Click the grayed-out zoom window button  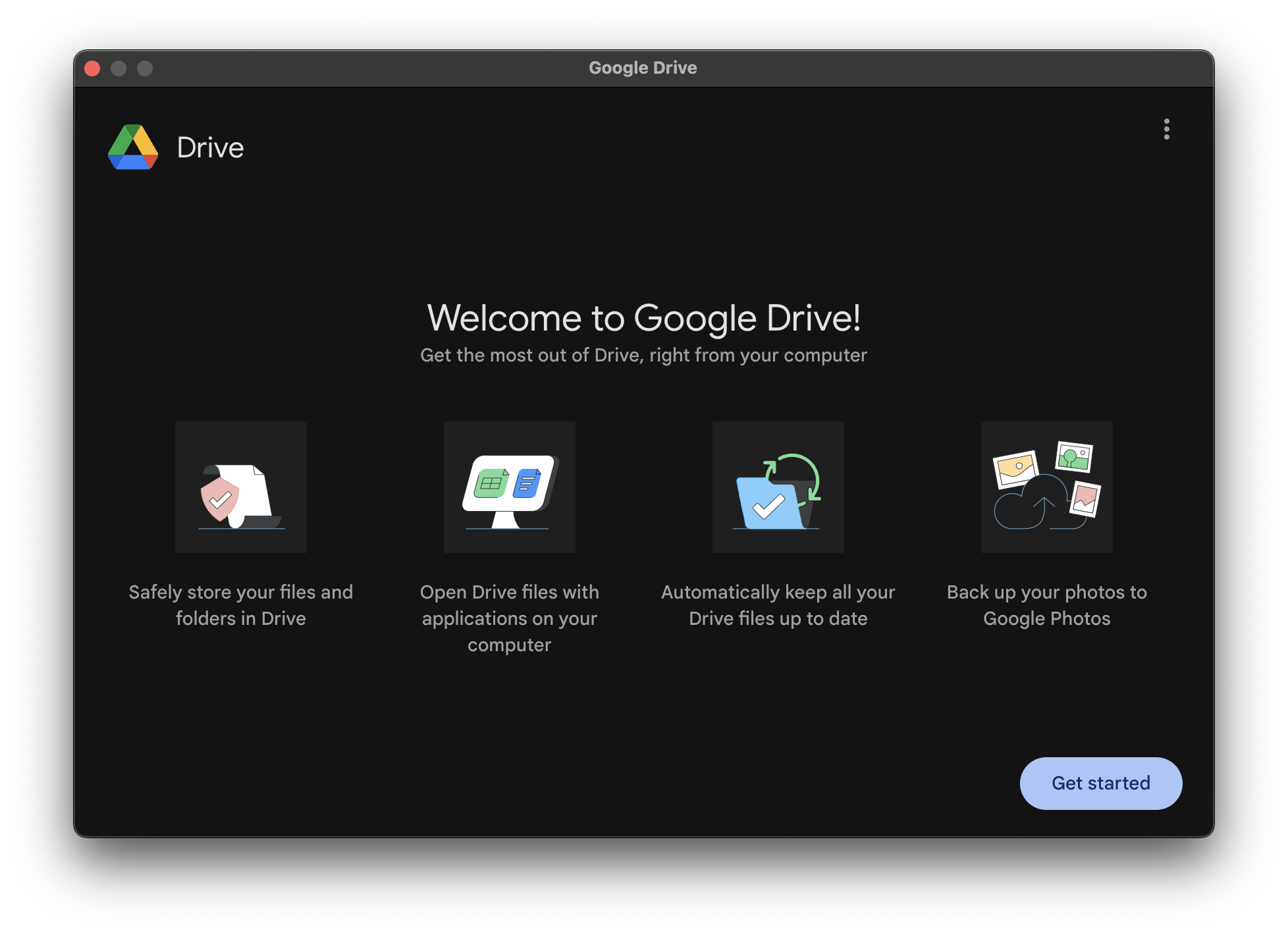(145, 68)
